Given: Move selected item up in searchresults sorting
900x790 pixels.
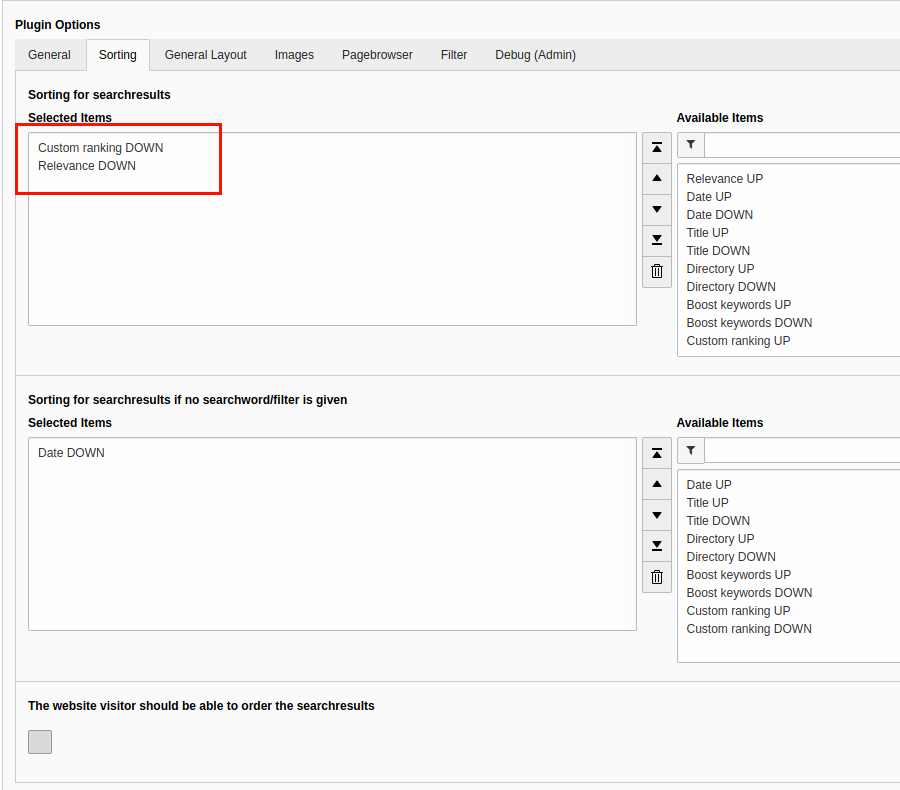Looking at the screenshot, I should click(656, 178).
